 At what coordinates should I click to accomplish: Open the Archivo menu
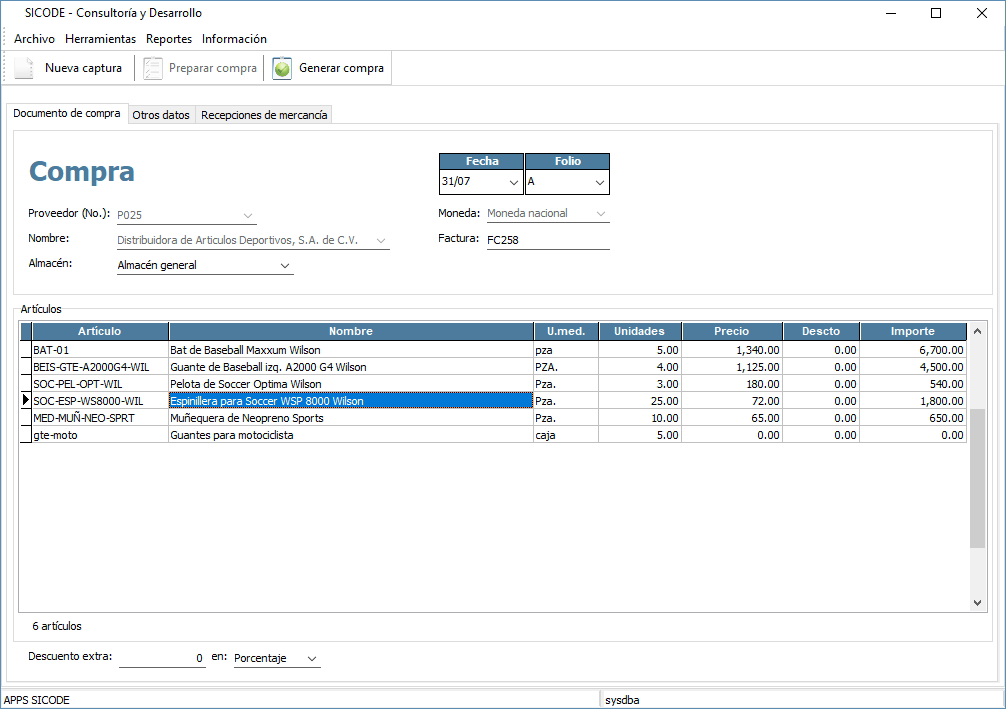point(34,39)
